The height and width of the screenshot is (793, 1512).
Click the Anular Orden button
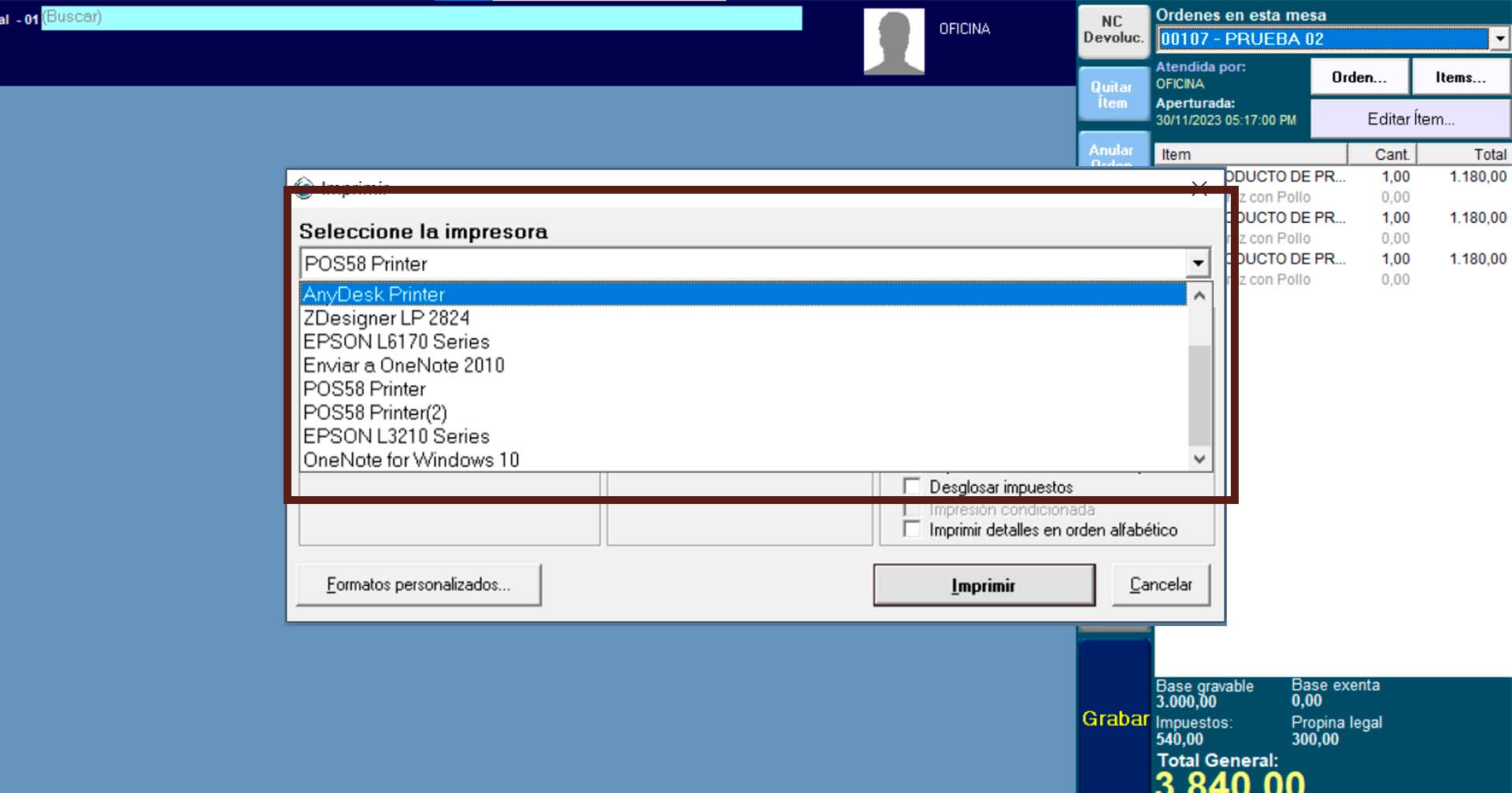click(x=1112, y=151)
